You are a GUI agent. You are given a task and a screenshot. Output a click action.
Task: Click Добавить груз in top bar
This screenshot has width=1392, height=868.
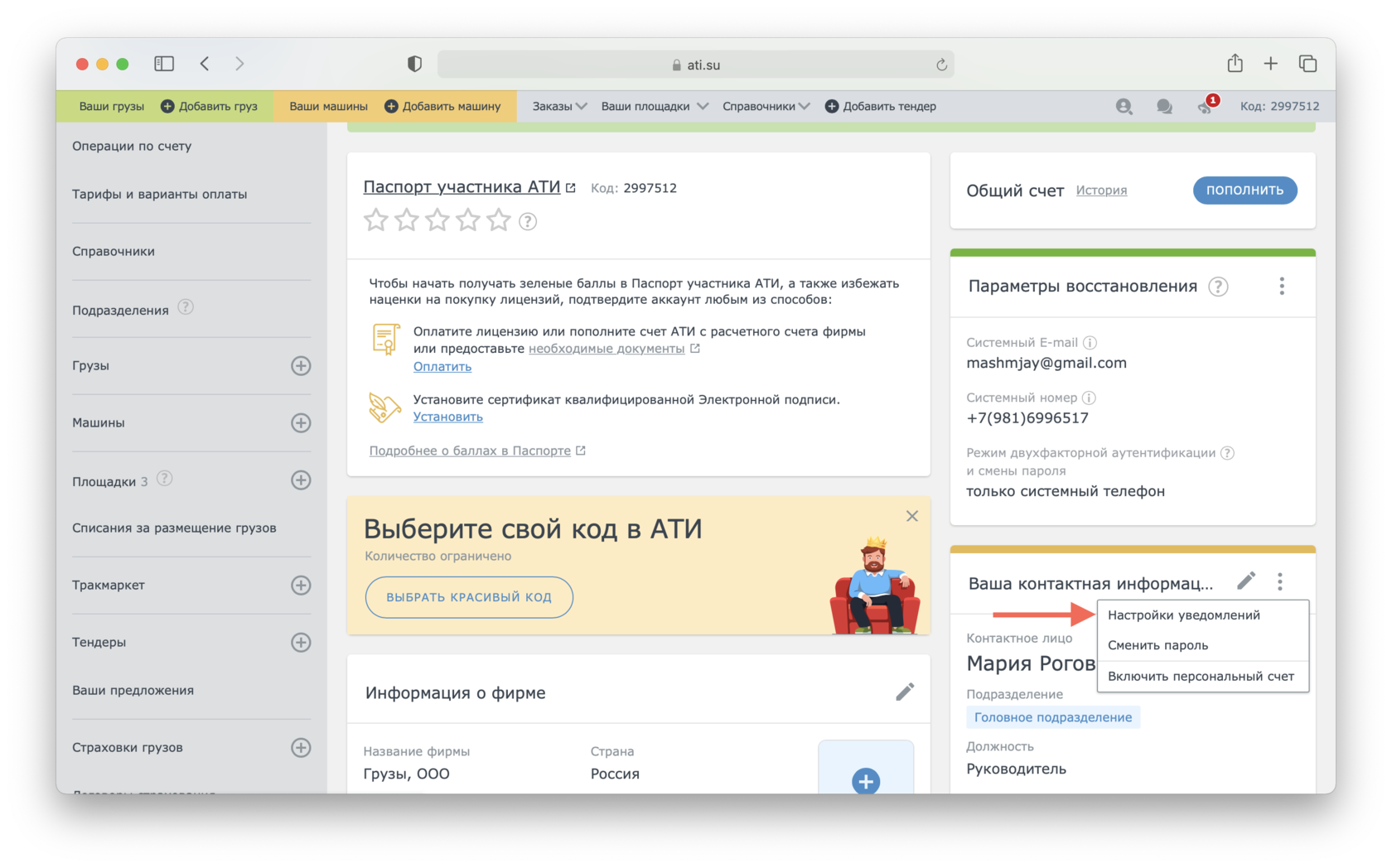209,106
